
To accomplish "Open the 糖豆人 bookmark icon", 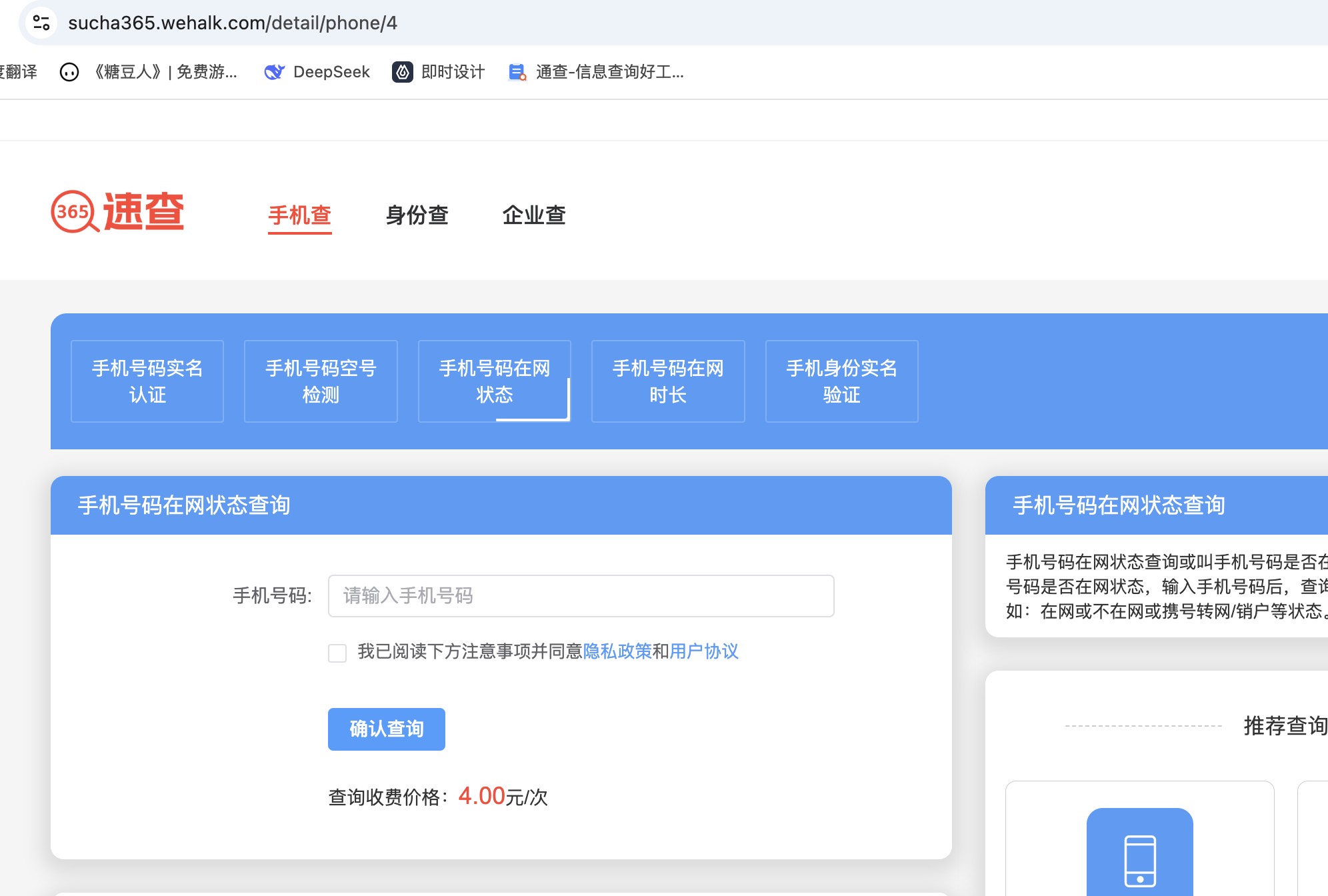I will (x=69, y=72).
